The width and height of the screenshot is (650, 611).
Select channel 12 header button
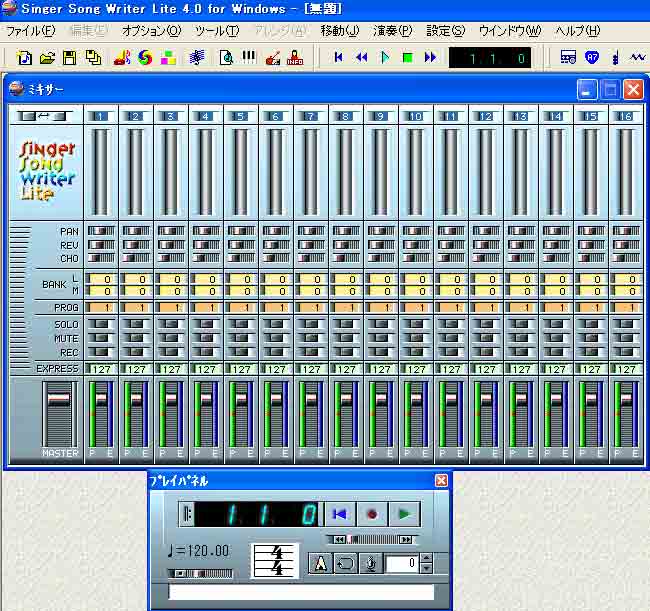pos(485,116)
